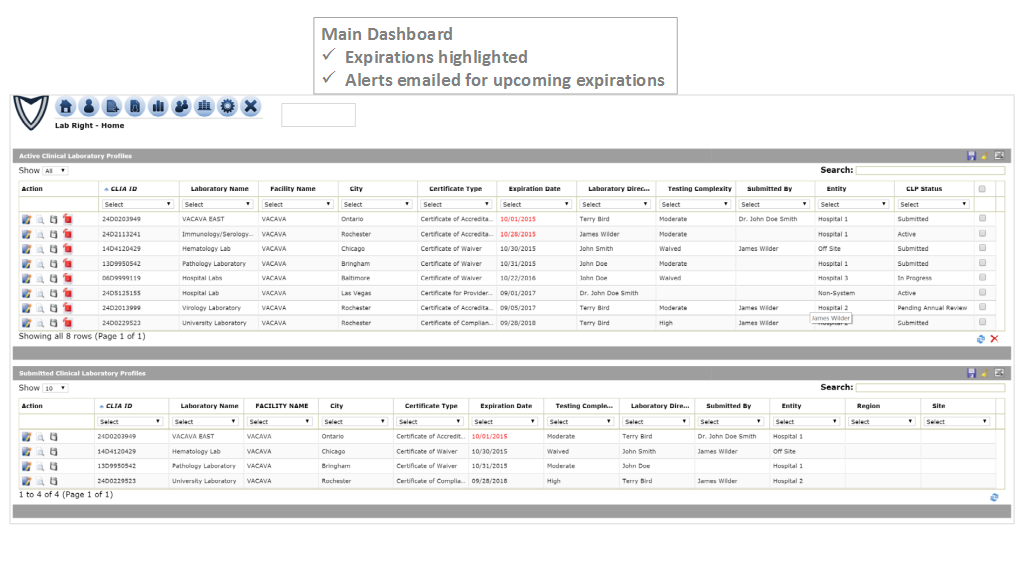Click view magnifier icon for 24D5125155 row

[x=40, y=293]
